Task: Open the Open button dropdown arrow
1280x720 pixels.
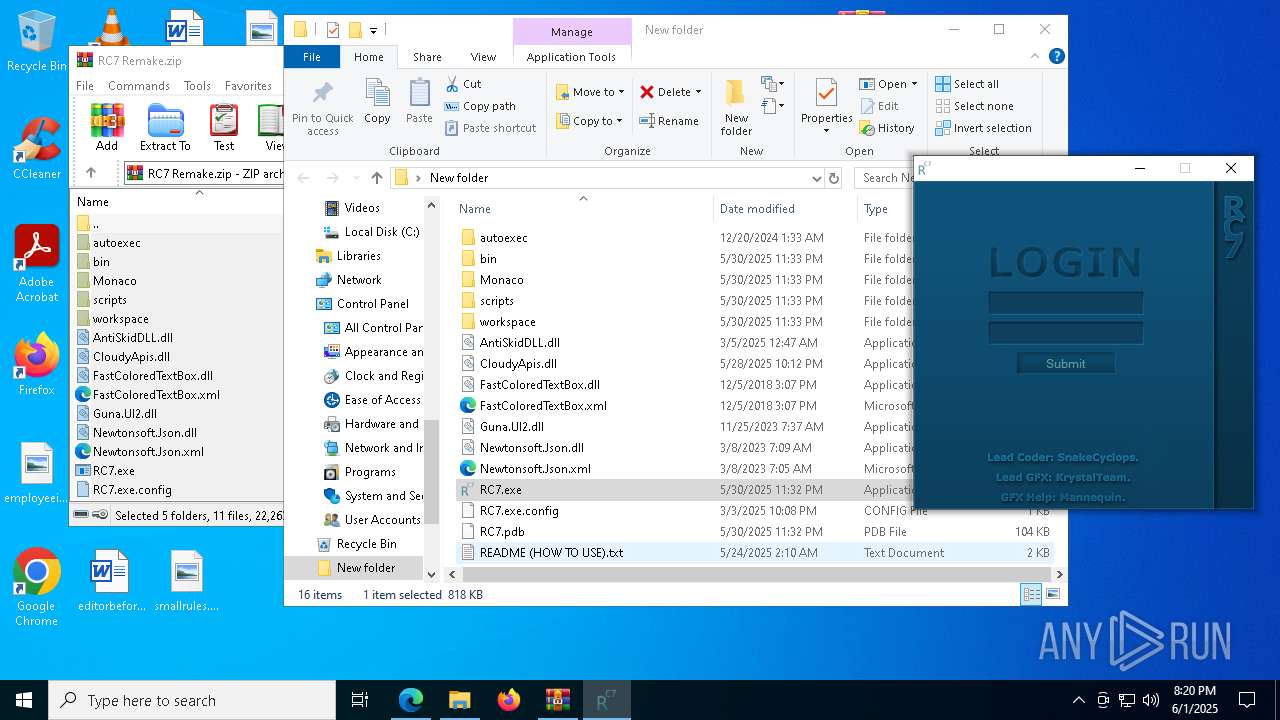Action: 914,84
